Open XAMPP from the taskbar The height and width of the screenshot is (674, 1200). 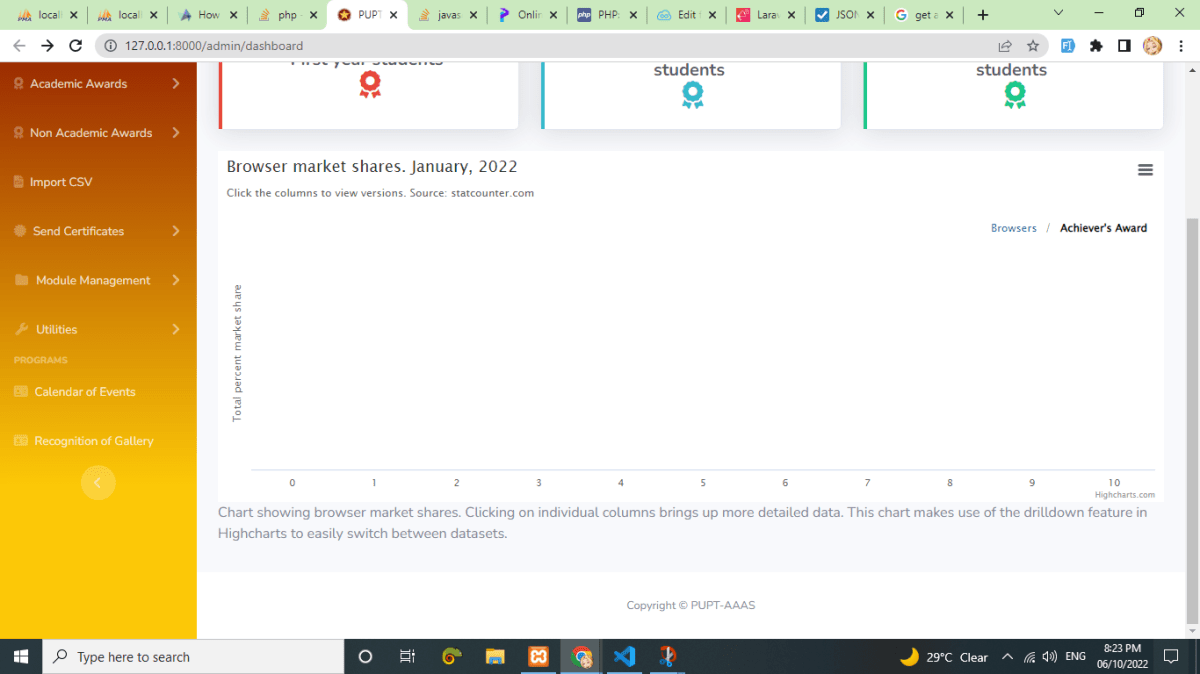(538, 657)
